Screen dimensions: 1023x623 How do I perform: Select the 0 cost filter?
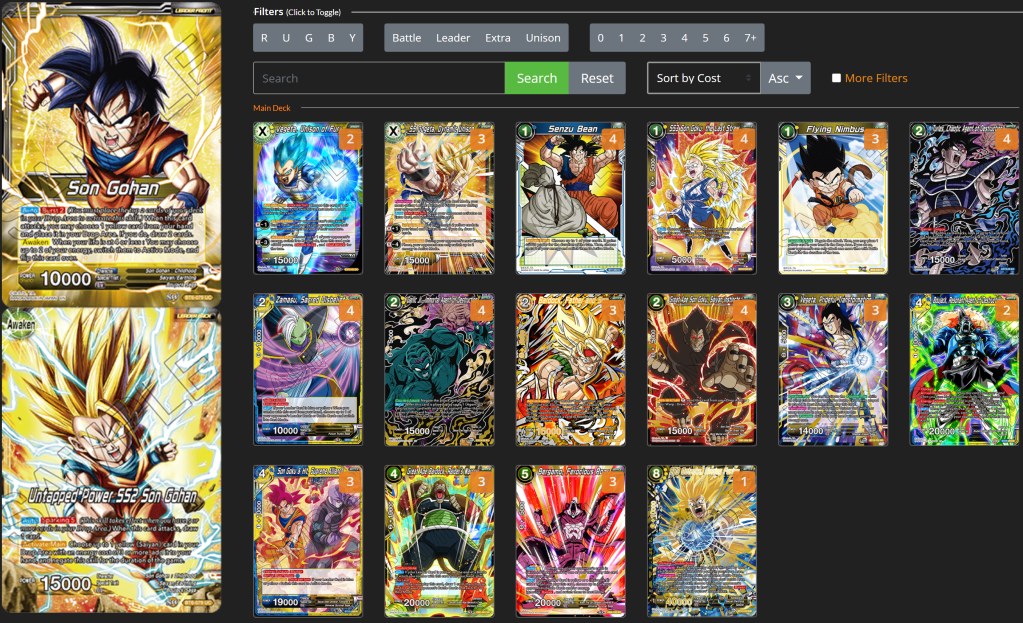tap(600, 38)
